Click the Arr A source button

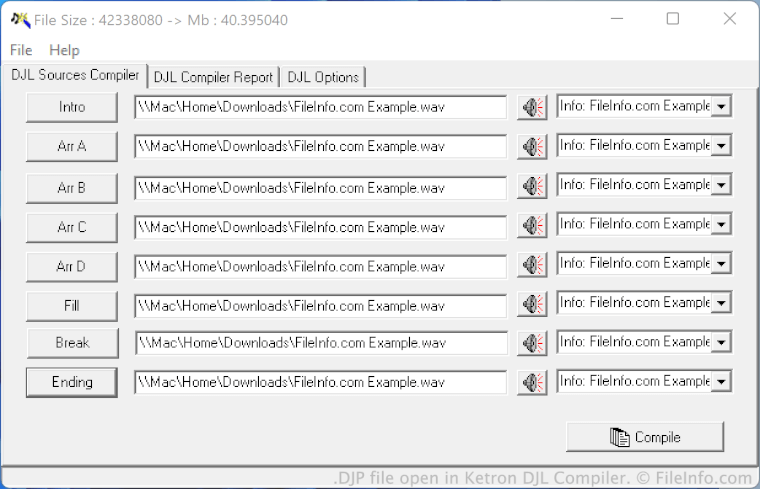click(72, 146)
